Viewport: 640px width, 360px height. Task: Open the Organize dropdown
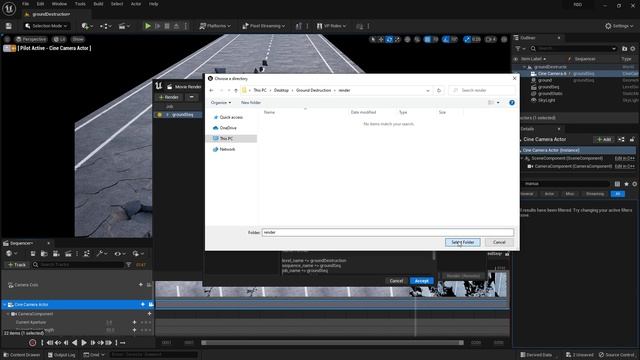(x=221, y=102)
